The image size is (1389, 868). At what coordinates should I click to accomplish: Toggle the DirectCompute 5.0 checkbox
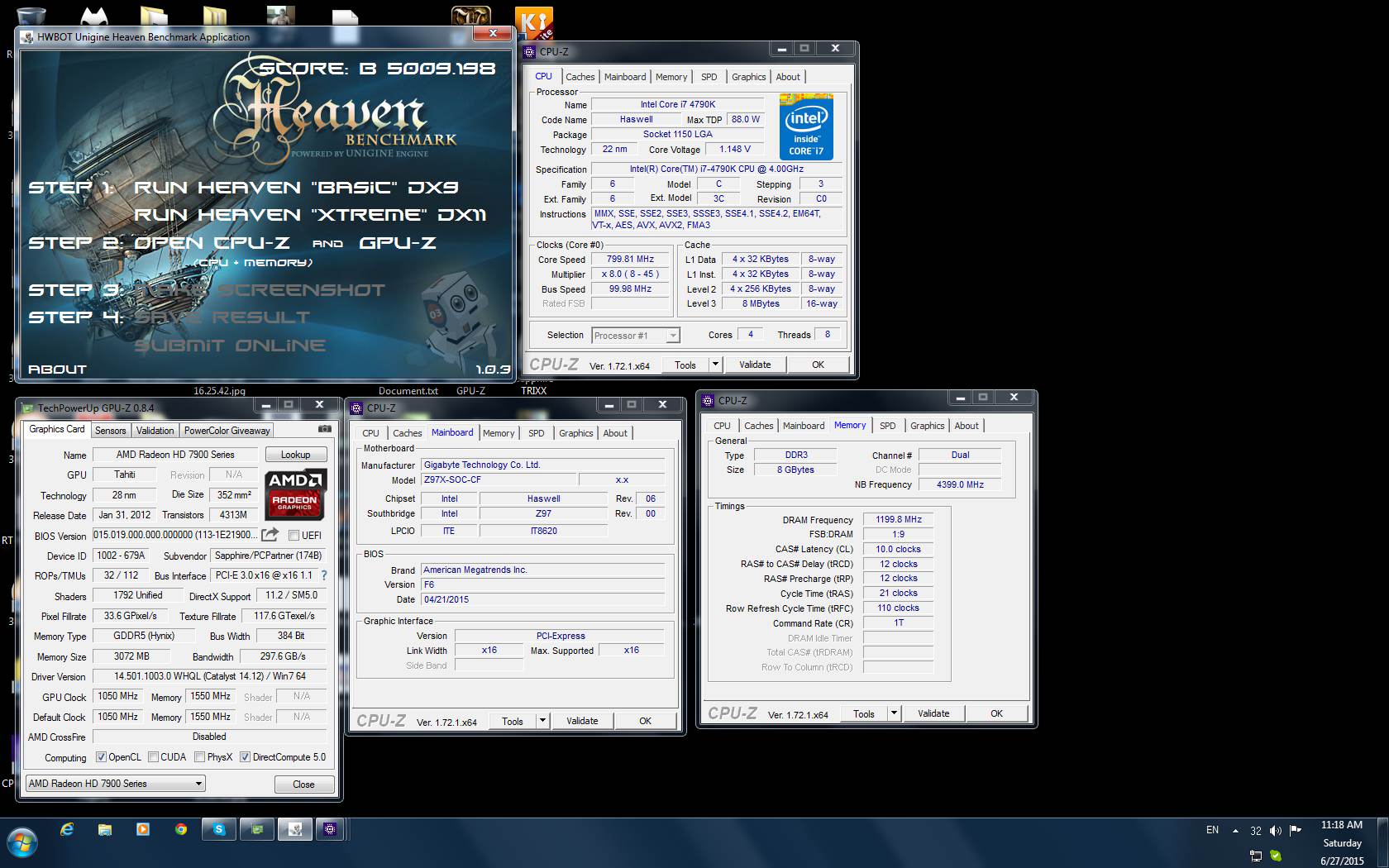coord(245,756)
